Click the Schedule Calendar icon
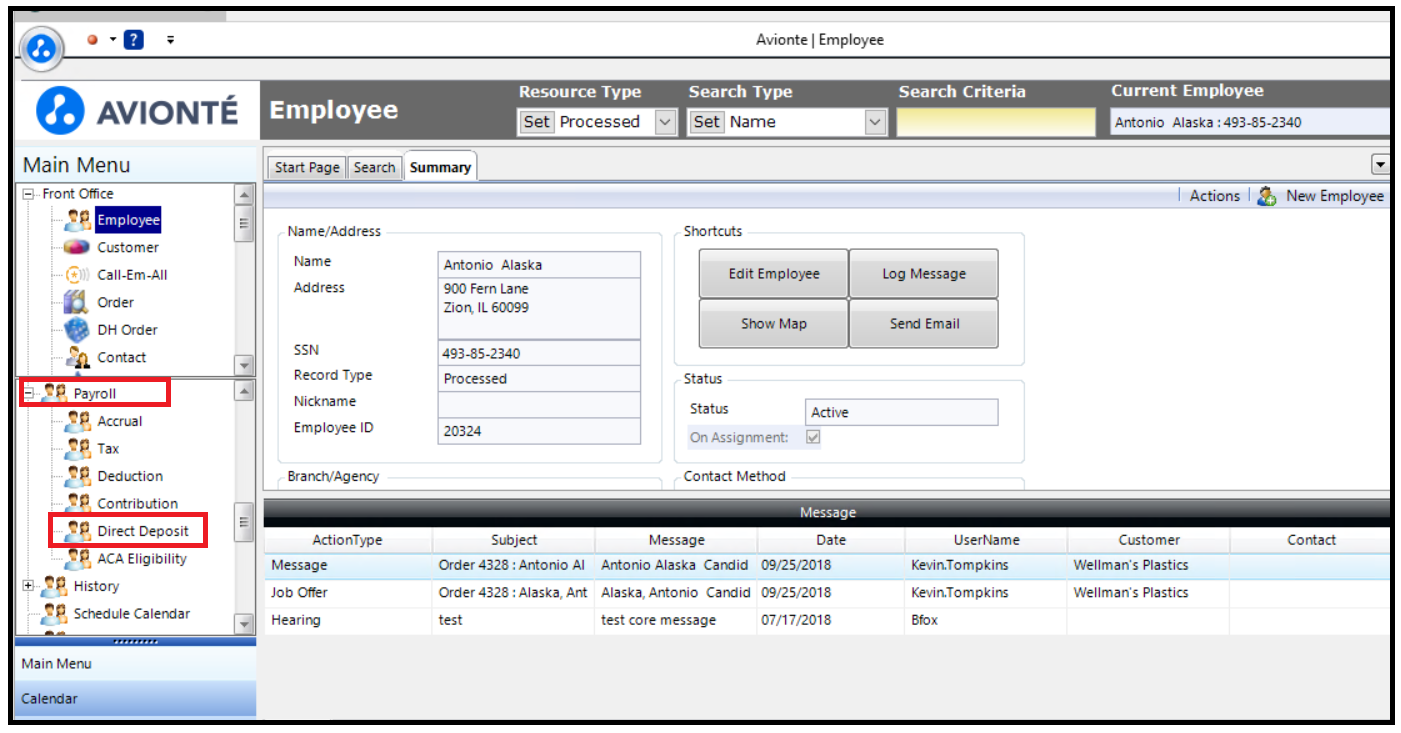This screenshot has width=1401, height=733. (54, 614)
